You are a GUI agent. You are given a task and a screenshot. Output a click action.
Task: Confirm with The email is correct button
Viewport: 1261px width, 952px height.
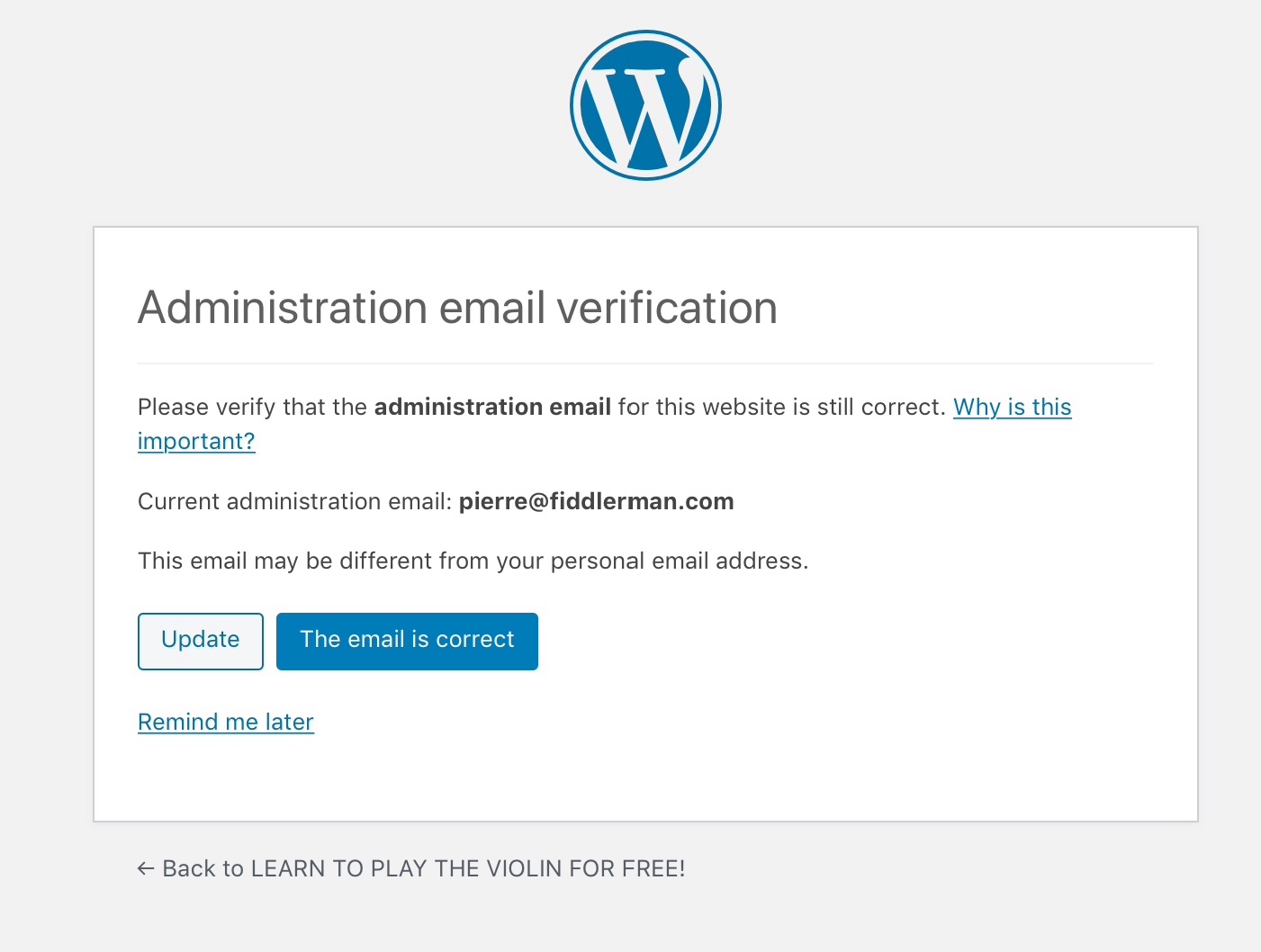click(407, 642)
